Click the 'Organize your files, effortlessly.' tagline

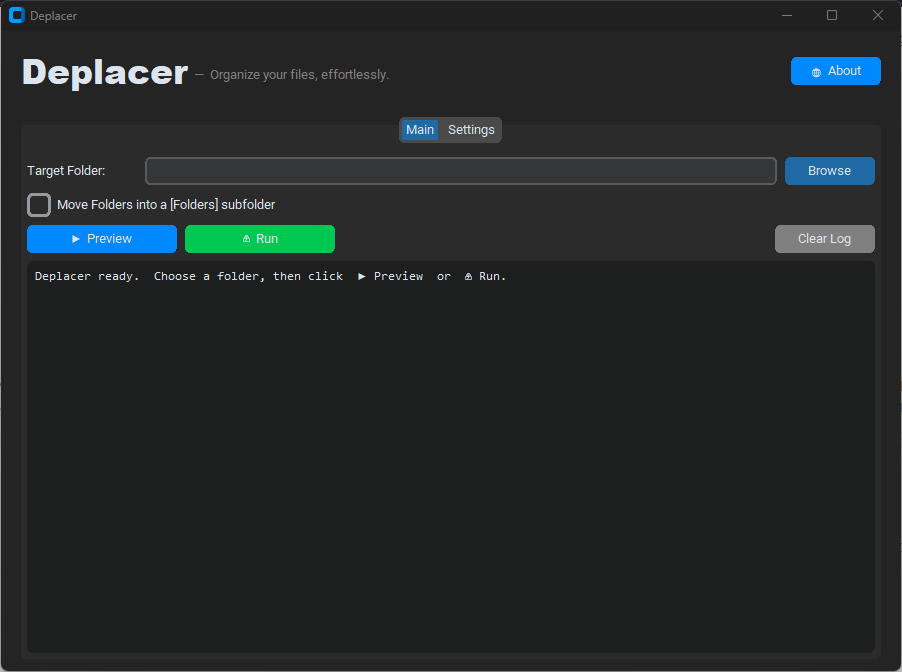299,75
